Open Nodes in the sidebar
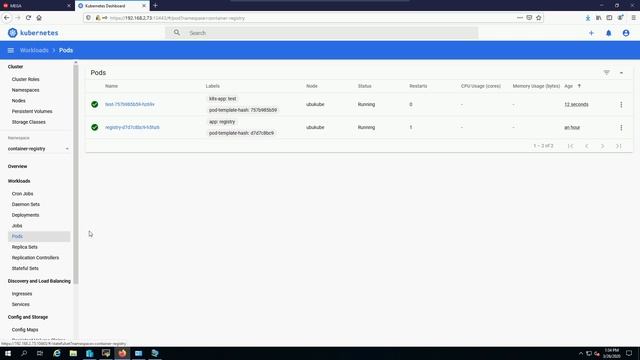The image size is (640, 360). point(19,100)
